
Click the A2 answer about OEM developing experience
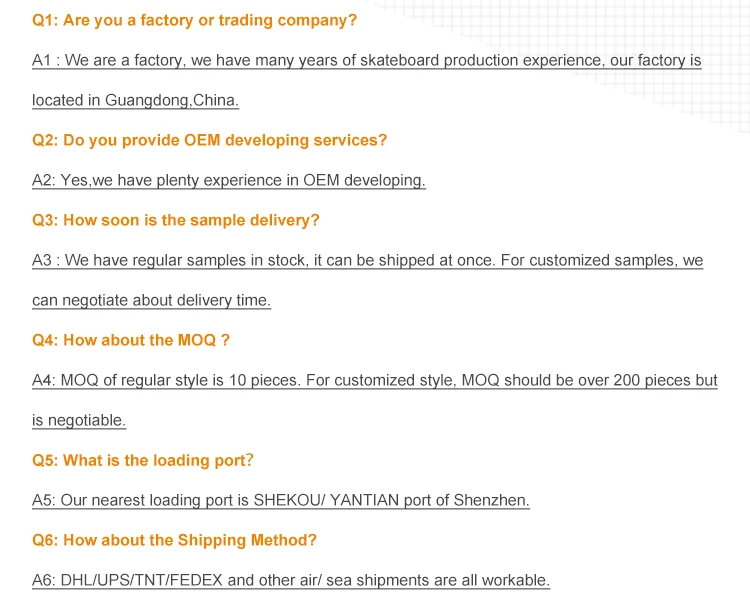pyautogui.click(x=228, y=180)
